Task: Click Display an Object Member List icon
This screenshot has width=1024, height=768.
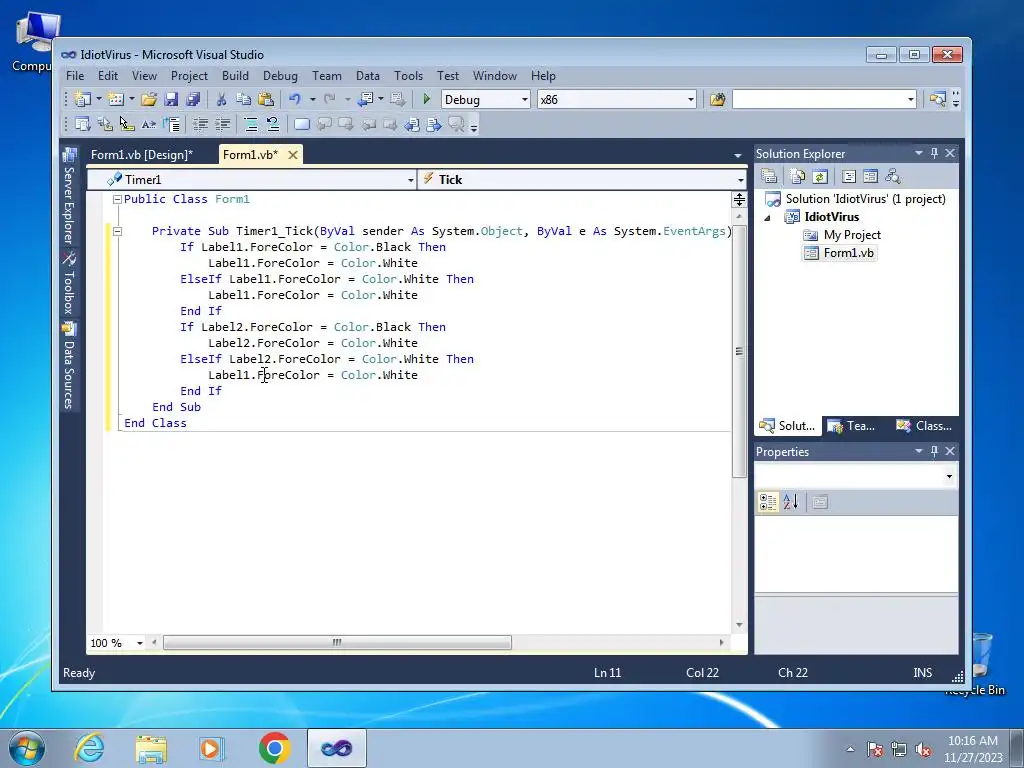Action: click(82, 124)
